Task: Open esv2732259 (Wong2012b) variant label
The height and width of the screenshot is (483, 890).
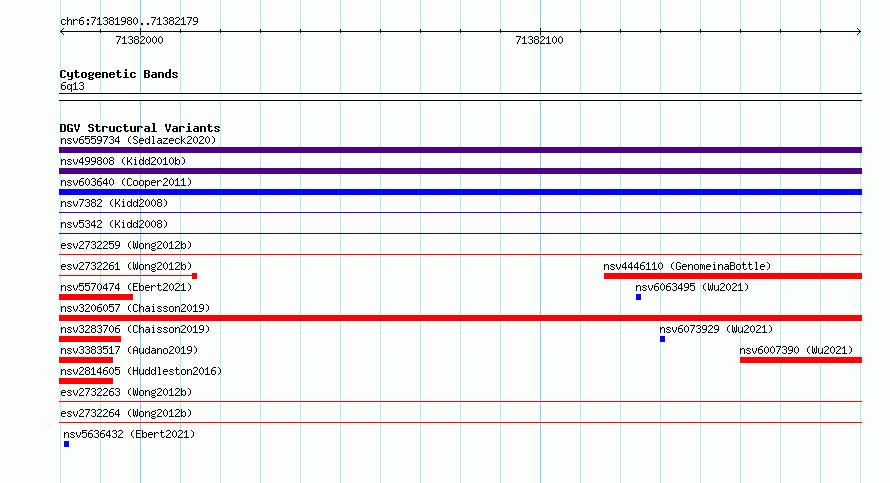Action: point(126,245)
